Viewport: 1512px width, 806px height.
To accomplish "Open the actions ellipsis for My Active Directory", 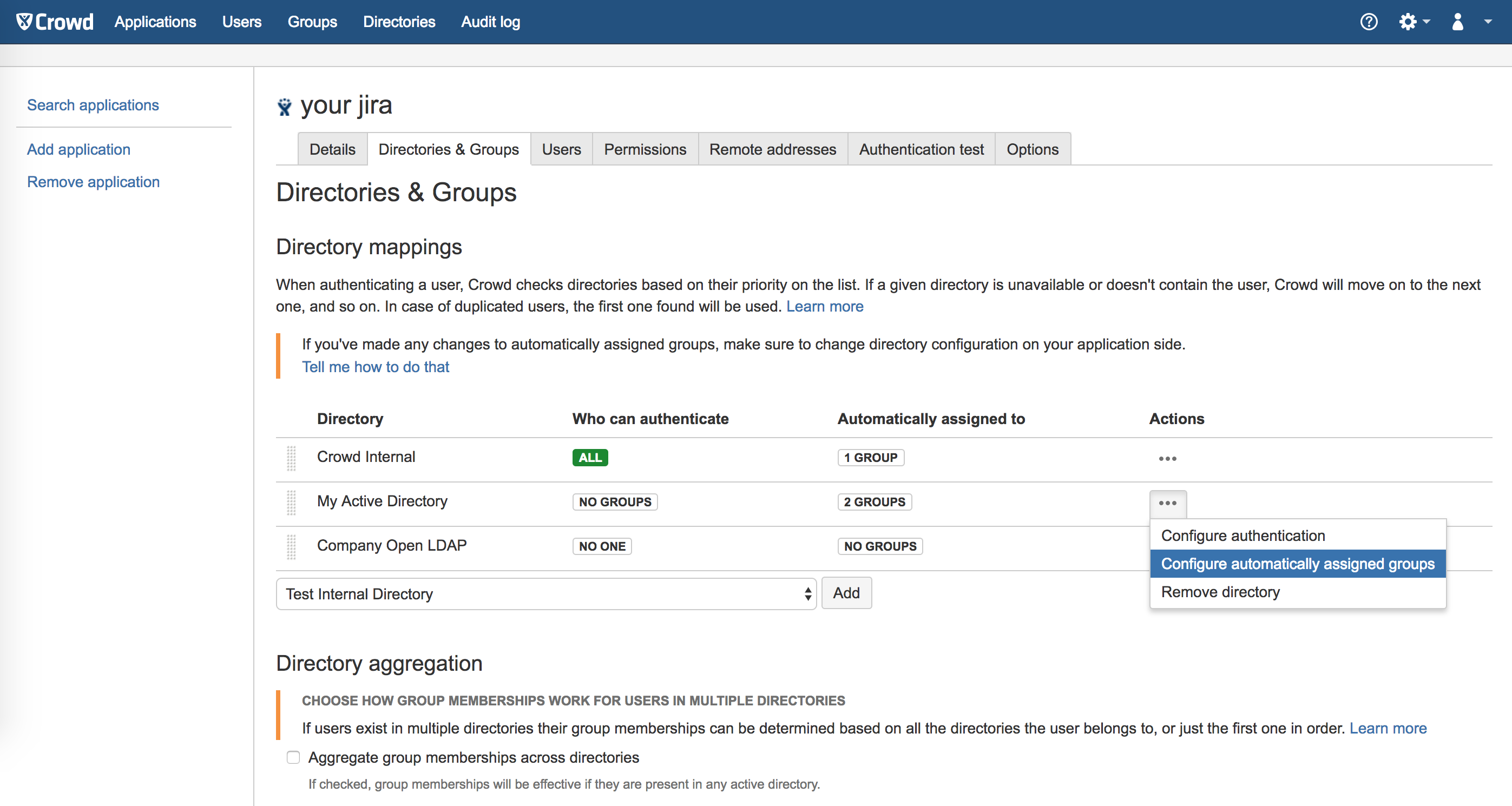I will pos(1168,503).
